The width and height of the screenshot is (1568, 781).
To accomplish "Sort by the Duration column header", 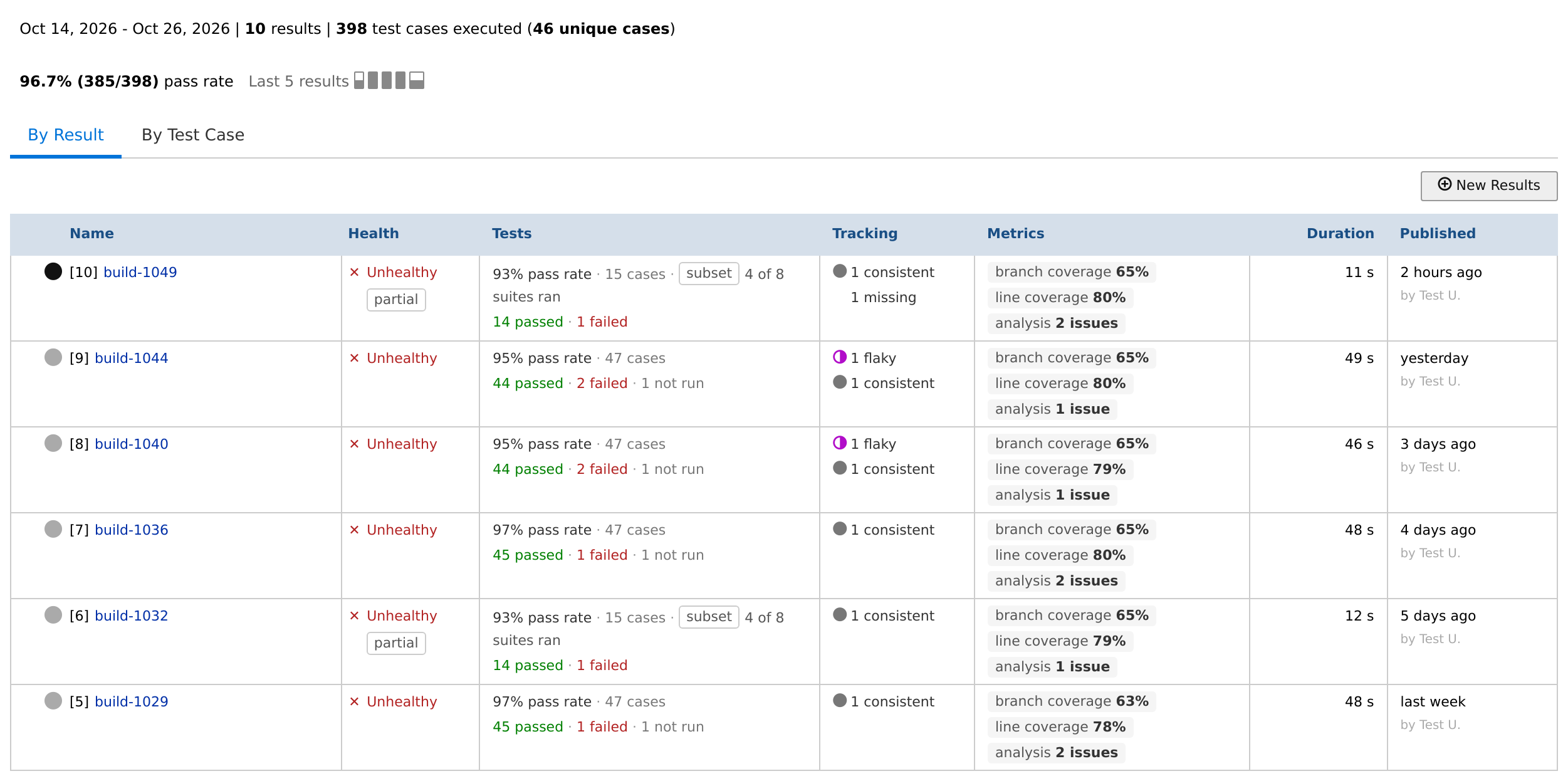I will coord(1341,233).
